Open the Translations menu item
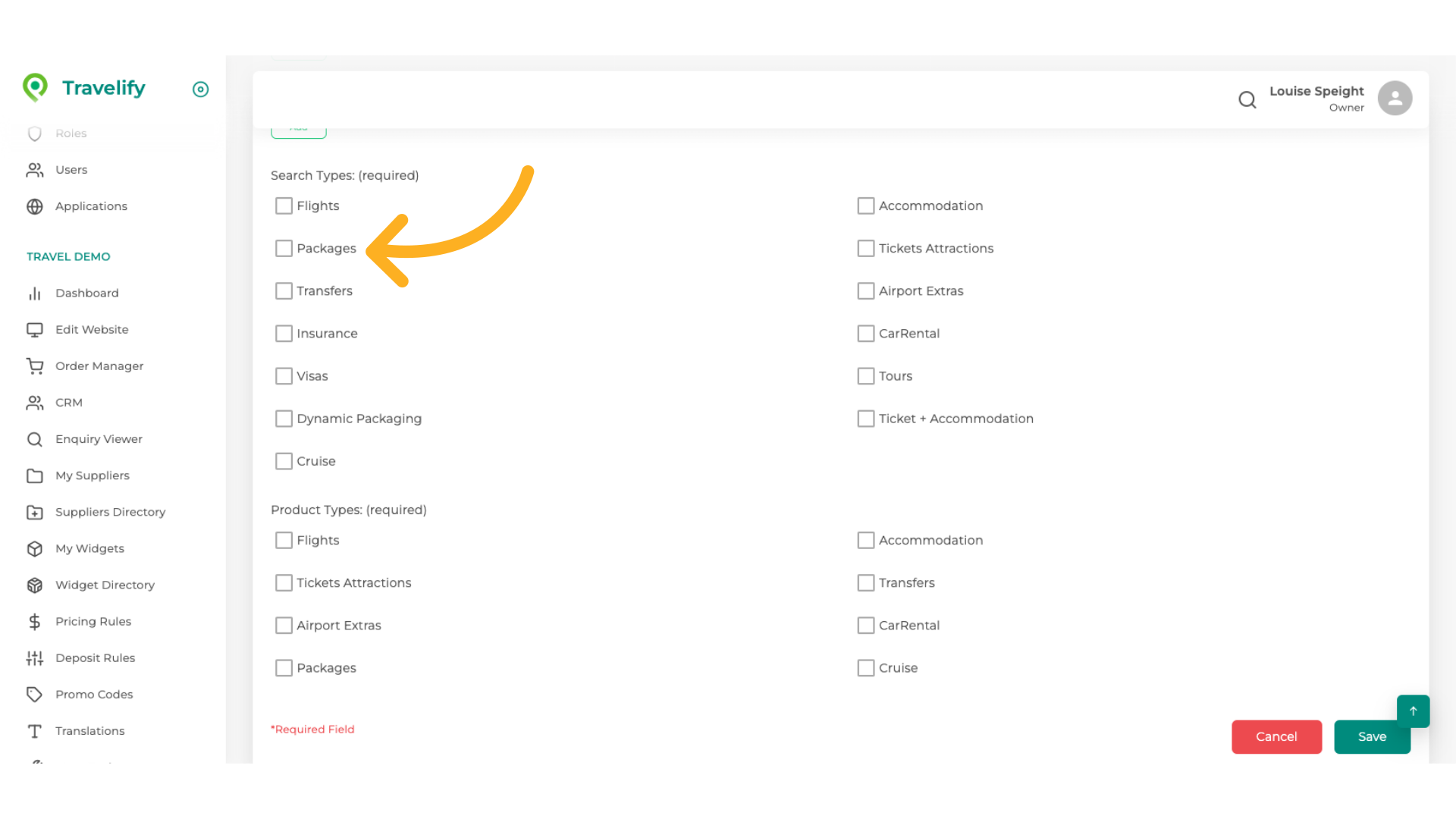This screenshot has height=819, width=1456. coord(89,731)
